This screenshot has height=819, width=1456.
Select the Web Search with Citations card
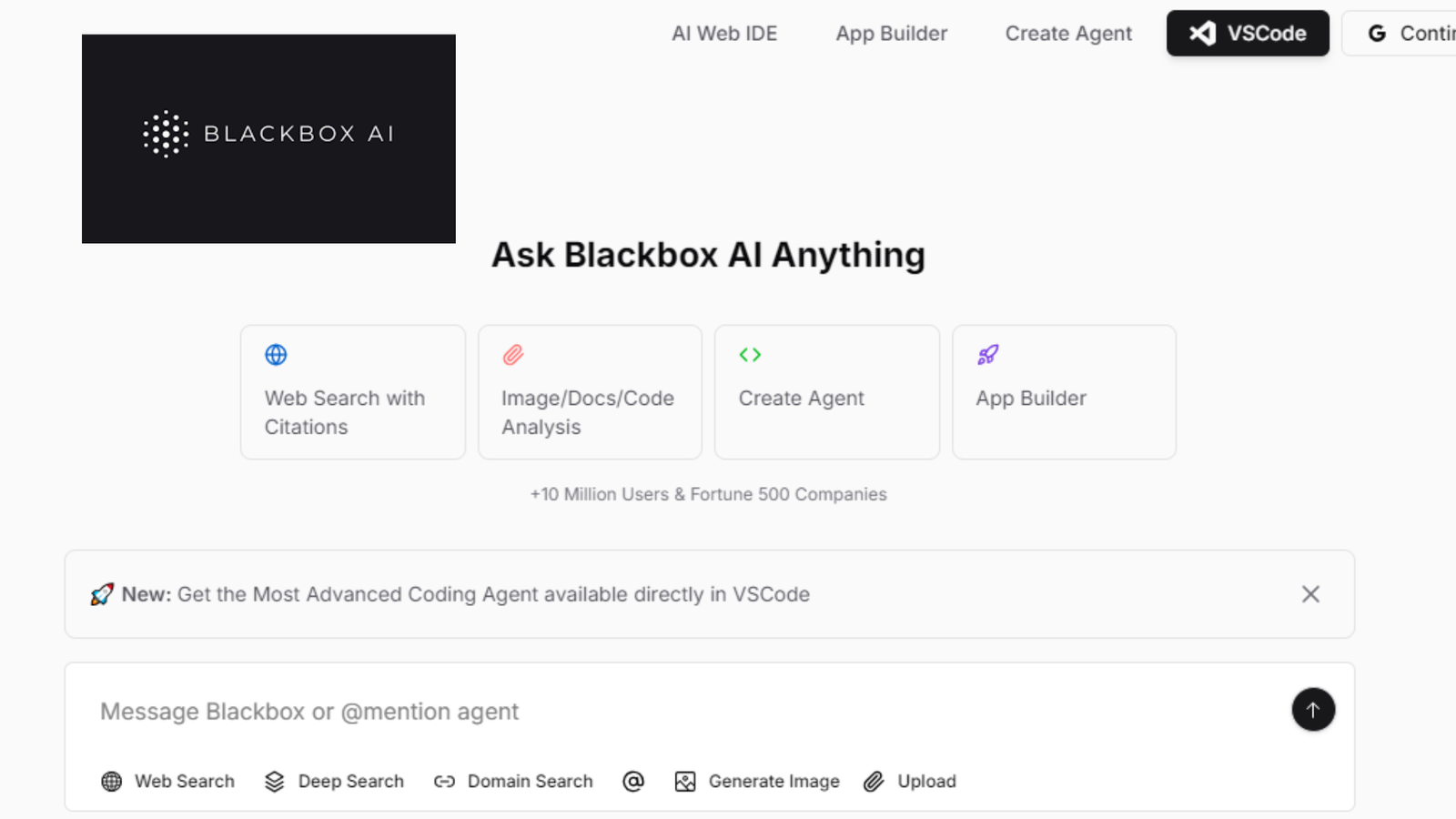coord(353,392)
